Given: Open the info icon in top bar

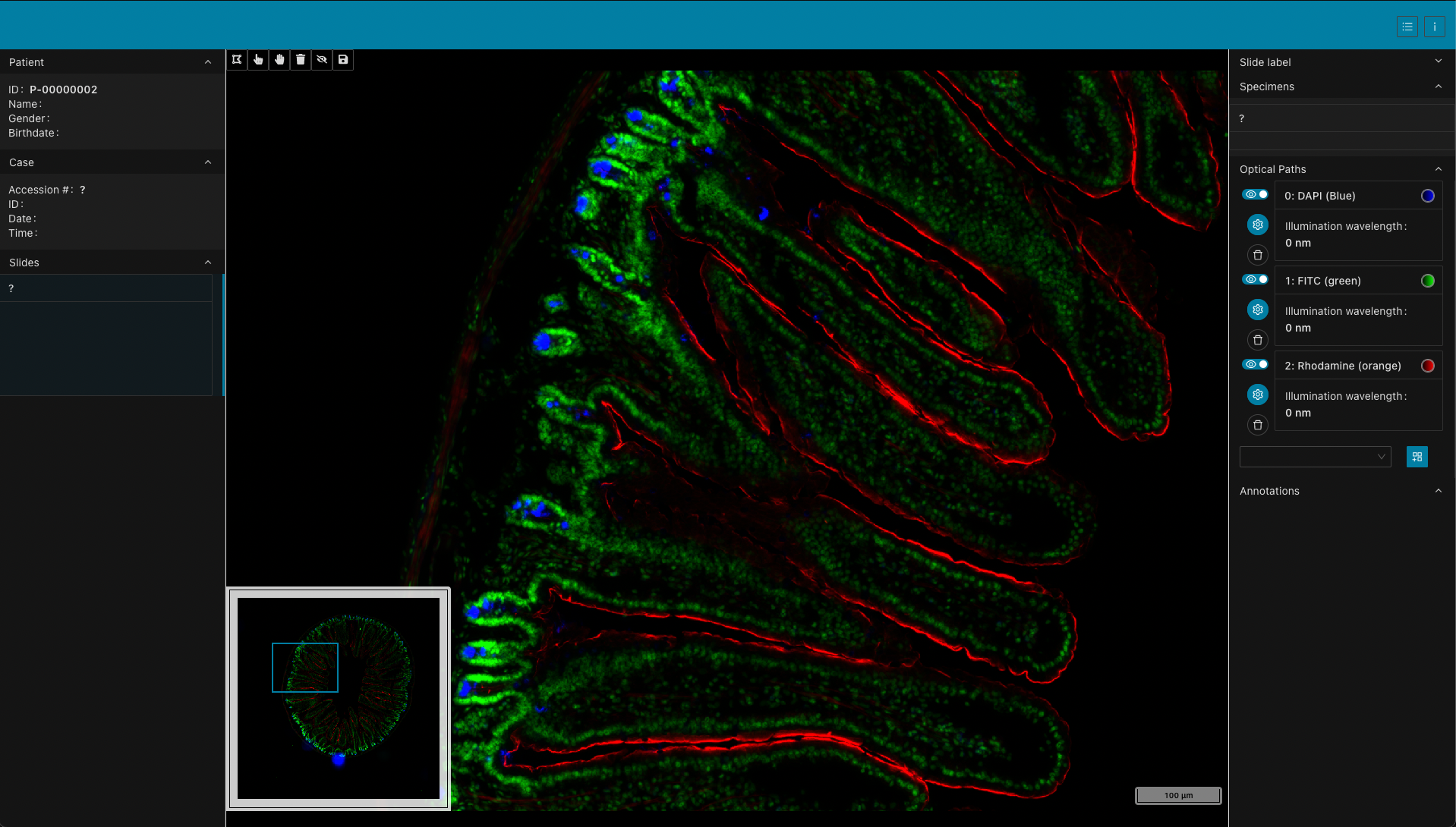Looking at the screenshot, I should pyautogui.click(x=1435, y=27).
